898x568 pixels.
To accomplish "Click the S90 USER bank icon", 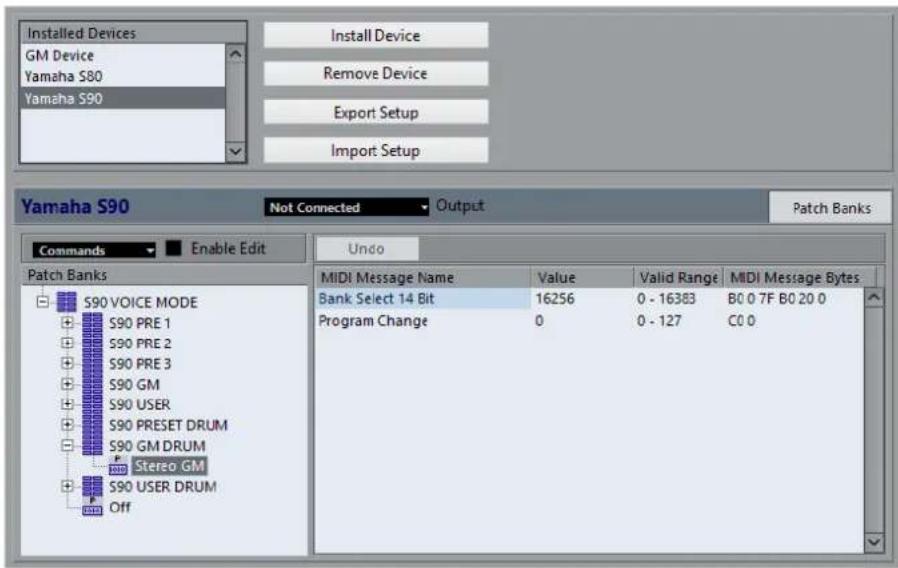I will 92,404.
